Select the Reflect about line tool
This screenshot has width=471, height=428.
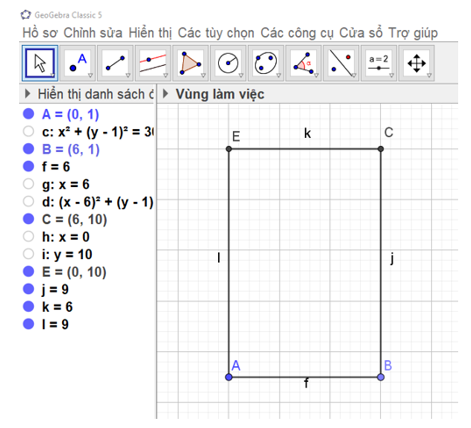tap(341, 63)
